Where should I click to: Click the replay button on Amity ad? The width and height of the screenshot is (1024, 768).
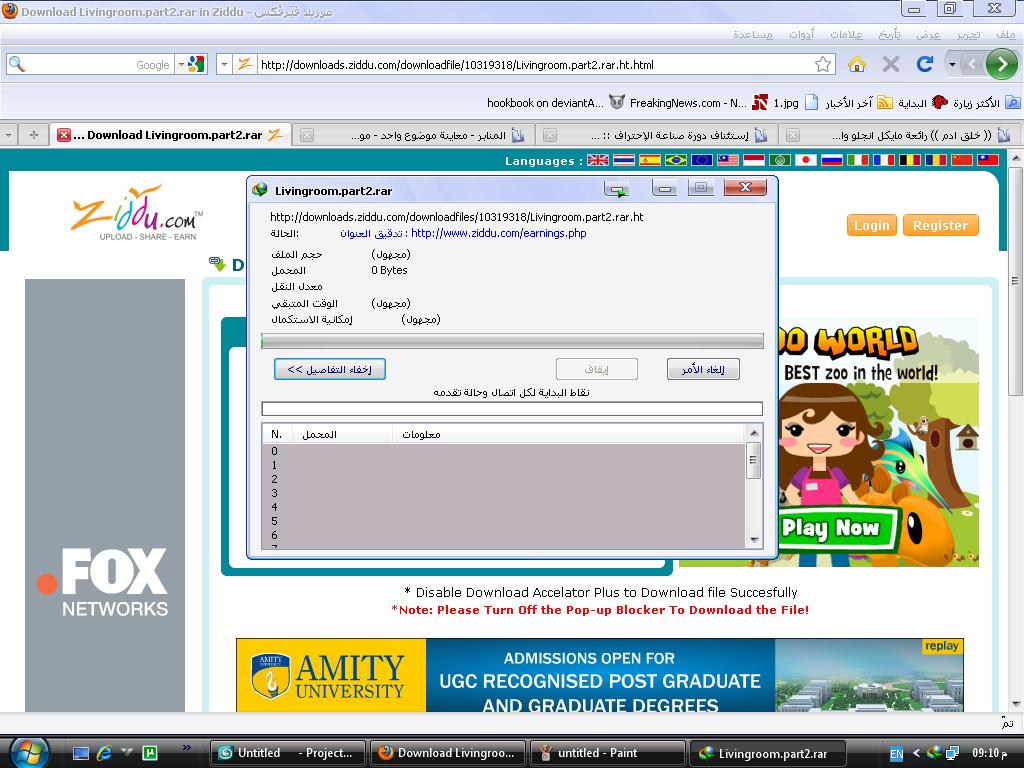(x=942, y=646)
